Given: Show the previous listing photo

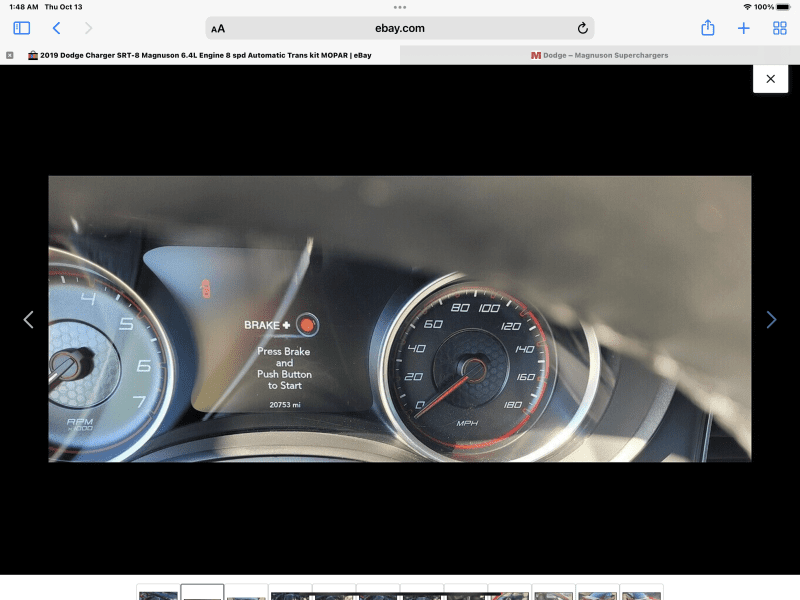Looking at the screenshot, I should coord(28,319).
